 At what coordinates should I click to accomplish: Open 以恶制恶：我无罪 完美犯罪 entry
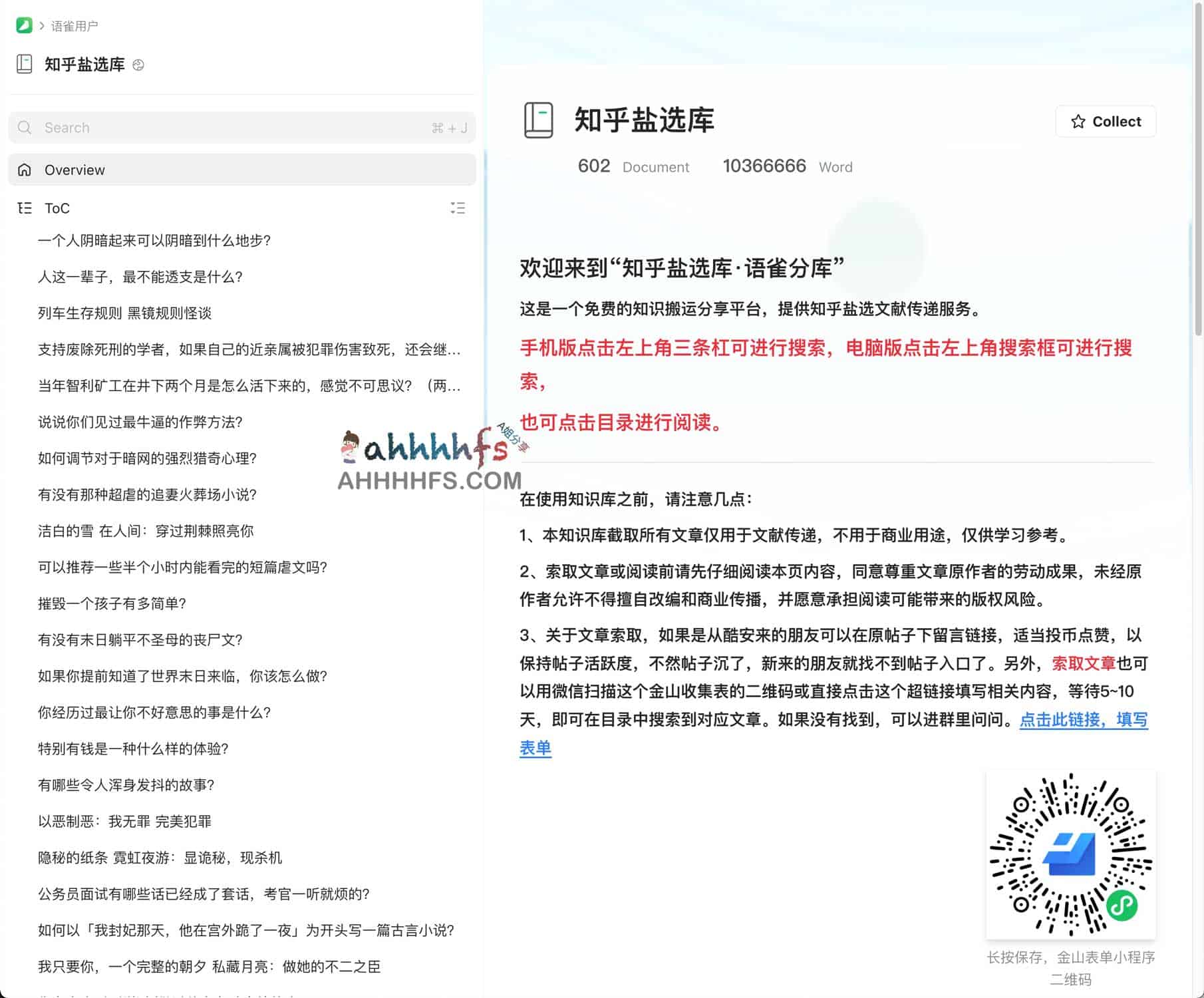point(124,822)
